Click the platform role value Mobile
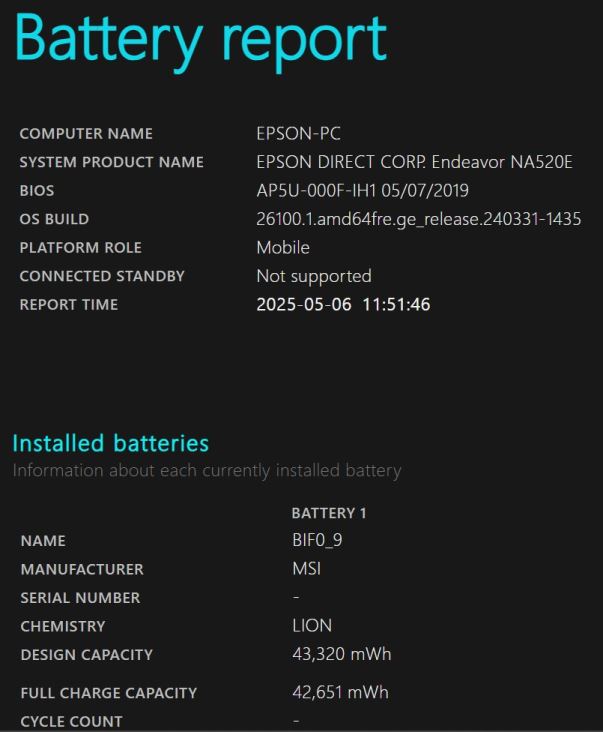This screenshot has width=603, height=732. (283, 248)
